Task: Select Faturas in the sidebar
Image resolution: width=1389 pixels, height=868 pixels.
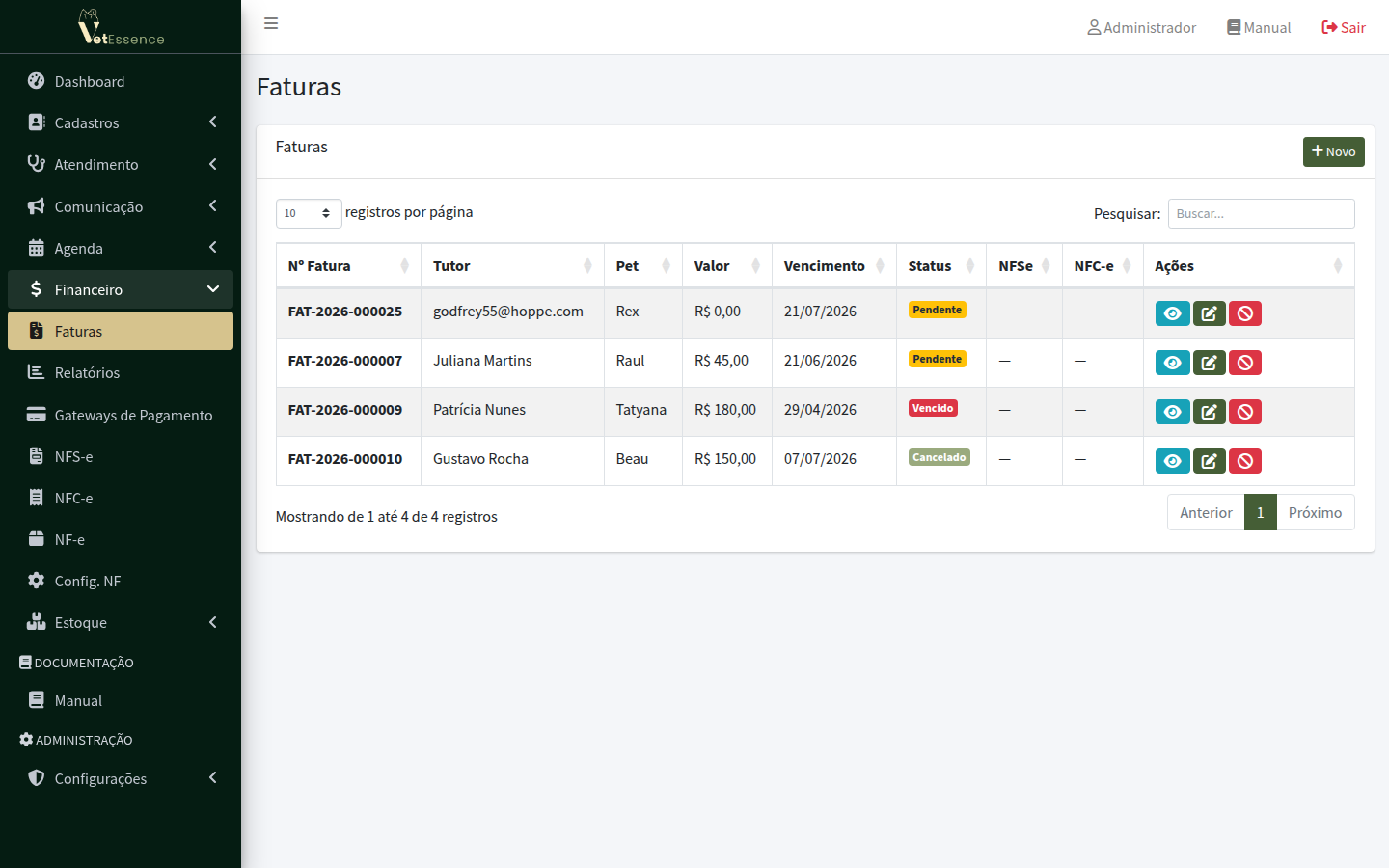Action: point(121,331)
